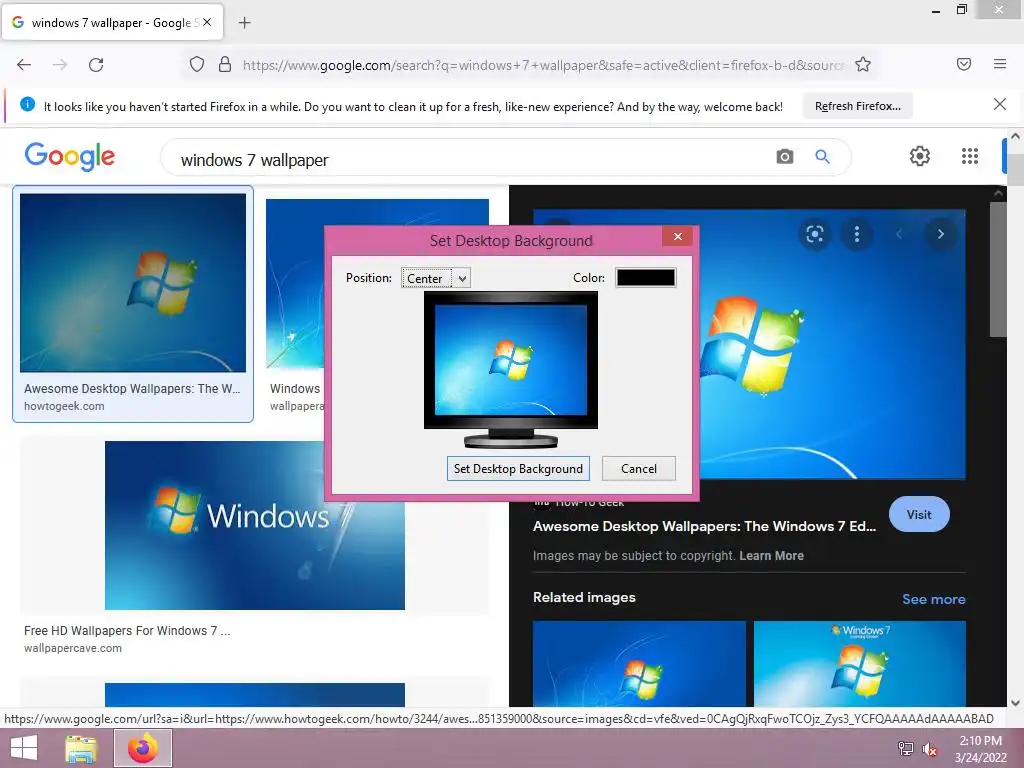Open the Pocket save icon
1024x768 pixels.
pyautogui.click(x=964, y=64)
